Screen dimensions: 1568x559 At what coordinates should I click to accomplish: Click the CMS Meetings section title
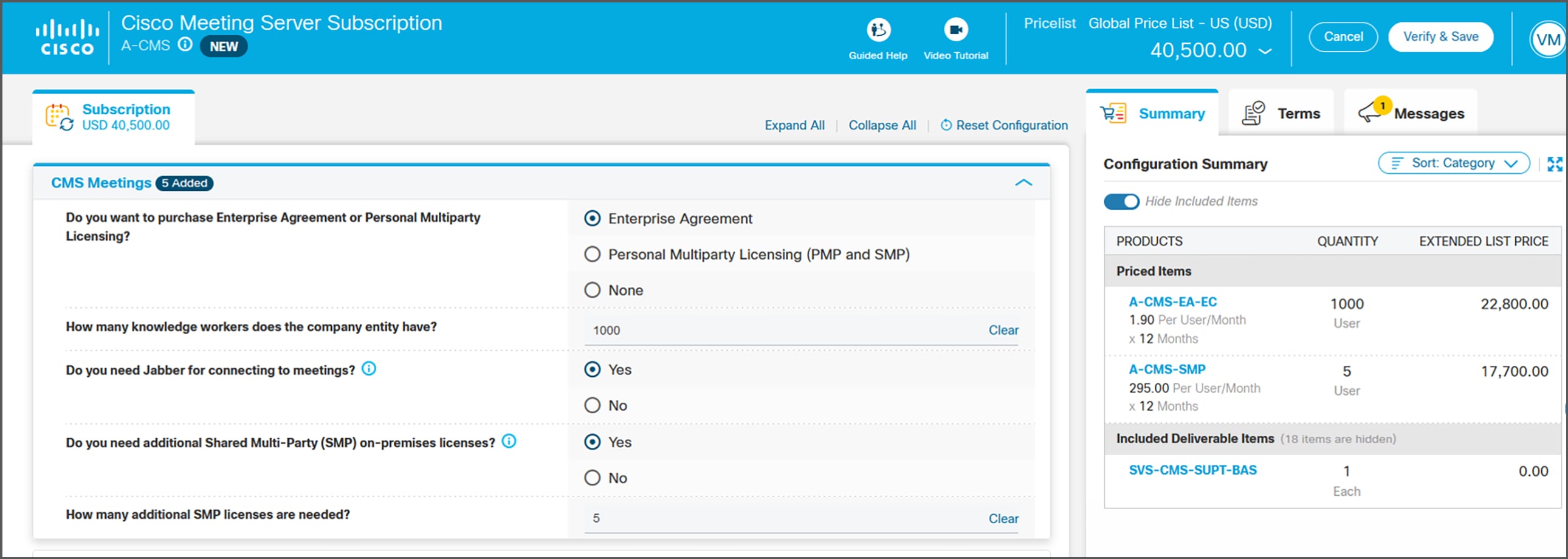pyautogui.click(x=101, y=183)
